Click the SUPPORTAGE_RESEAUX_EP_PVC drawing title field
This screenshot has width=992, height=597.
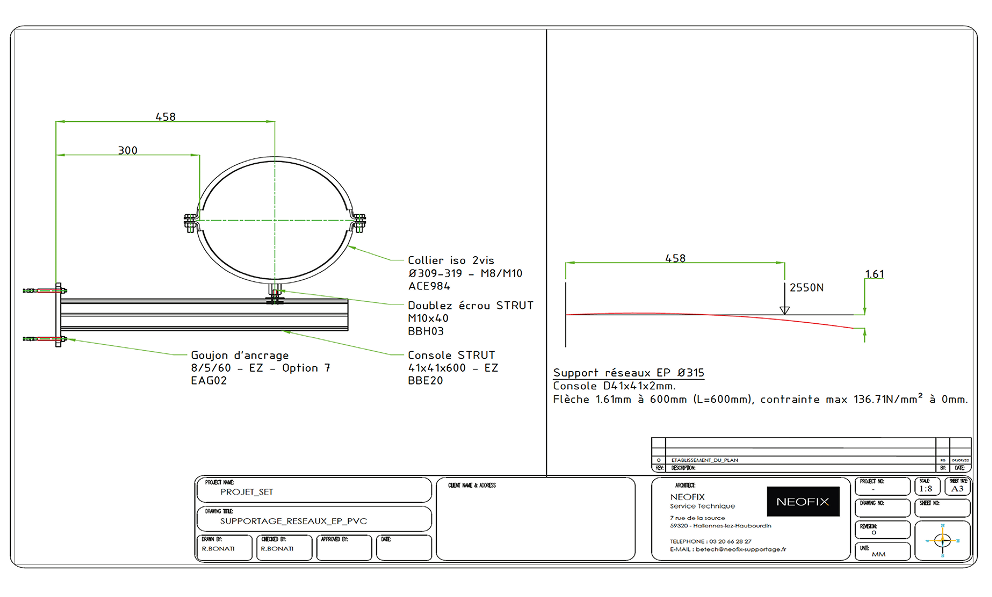tap(312, 519)
